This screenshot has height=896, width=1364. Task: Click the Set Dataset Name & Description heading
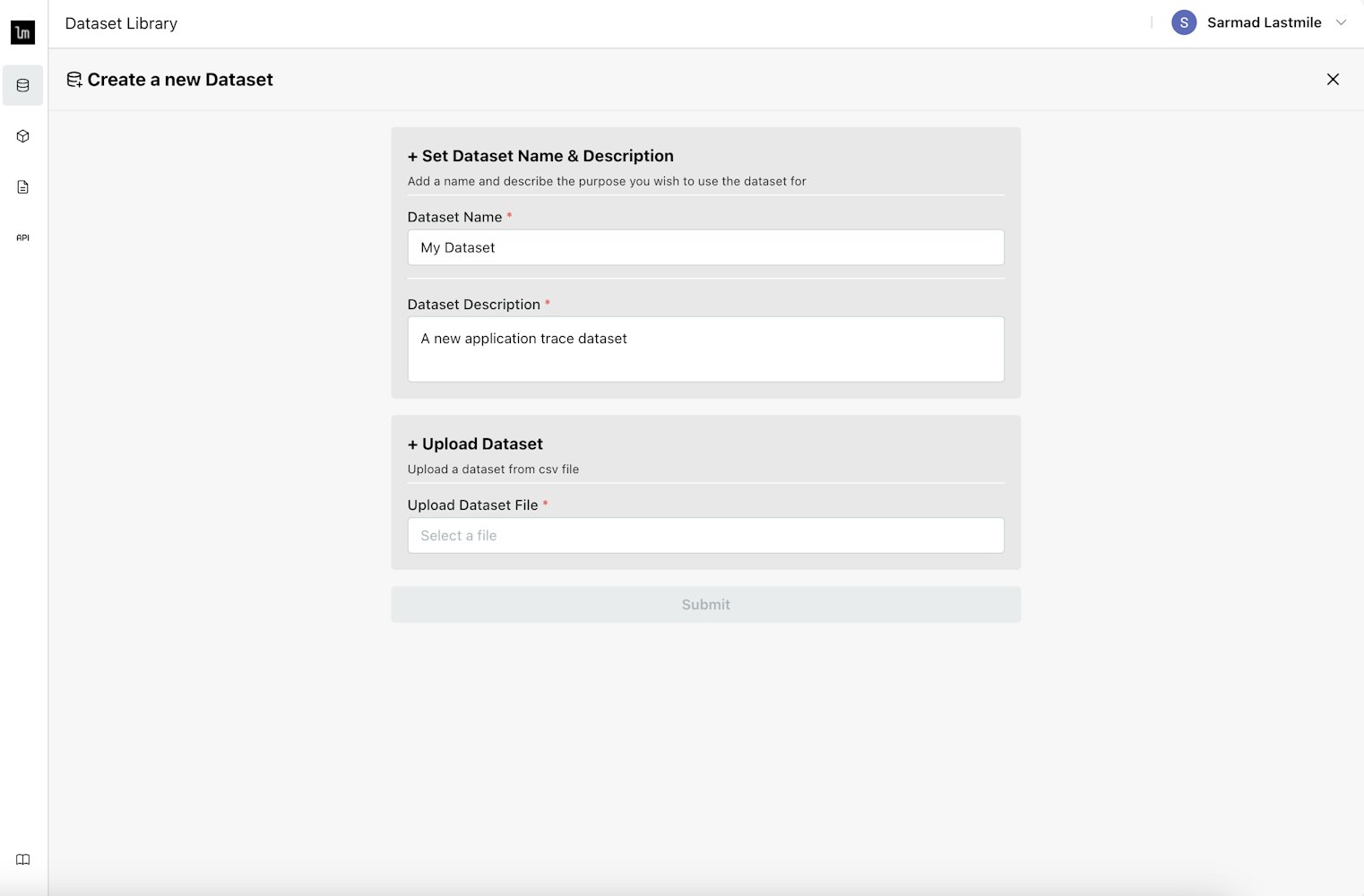pyautogui.click(x=540, y=156)
